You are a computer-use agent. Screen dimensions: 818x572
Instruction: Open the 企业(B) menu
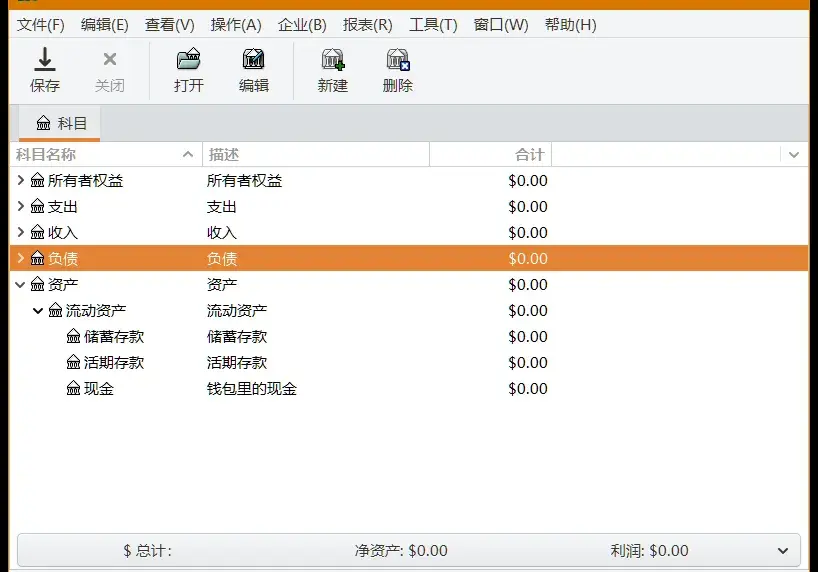(x=302, y=25)
